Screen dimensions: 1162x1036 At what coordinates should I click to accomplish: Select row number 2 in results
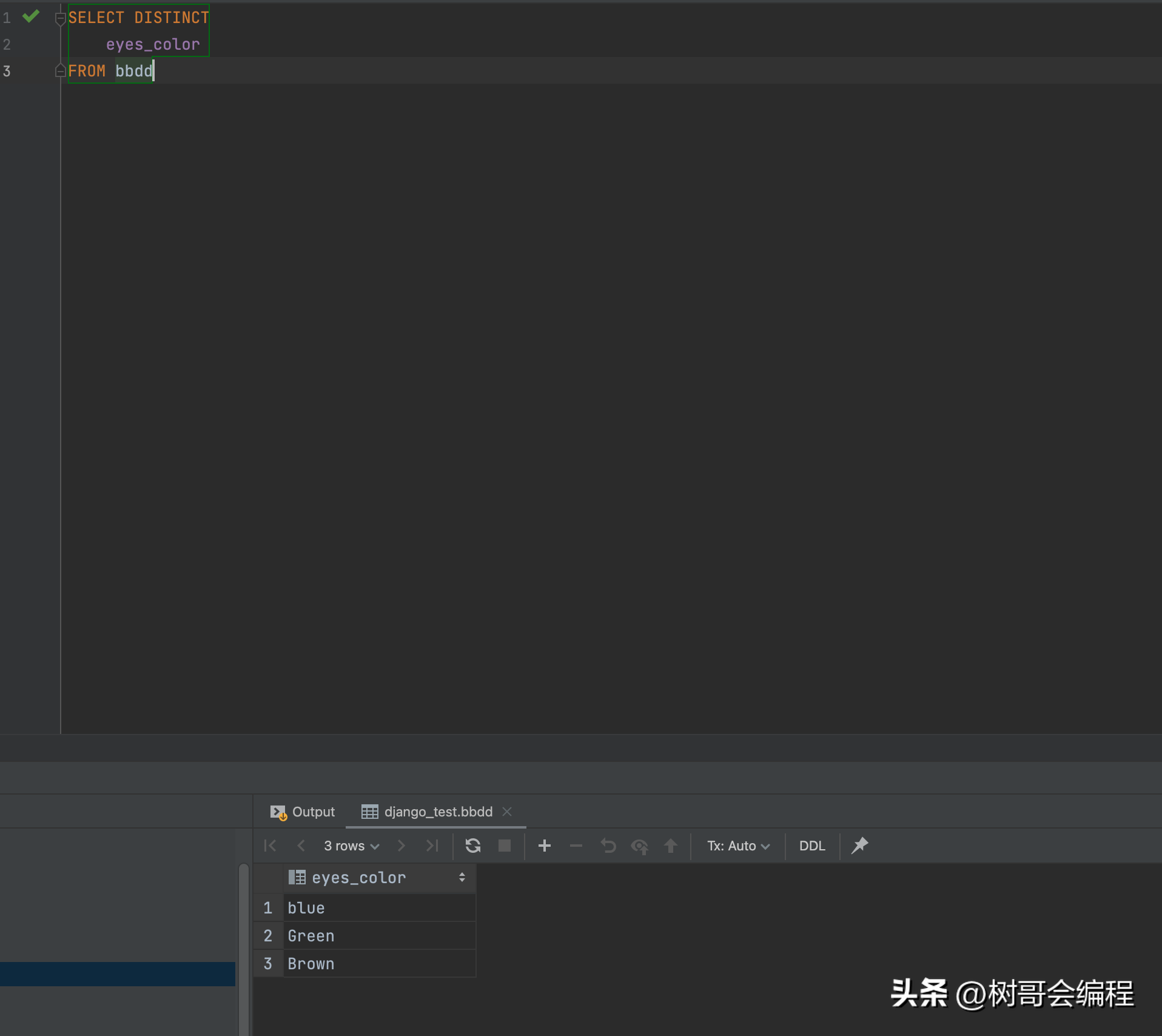(268, 936)
